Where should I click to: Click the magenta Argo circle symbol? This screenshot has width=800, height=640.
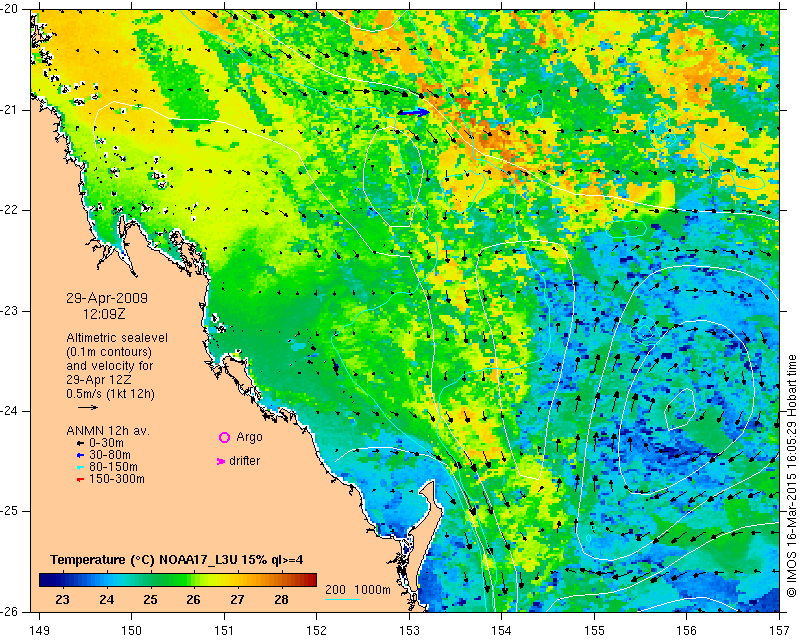point(224,437)
